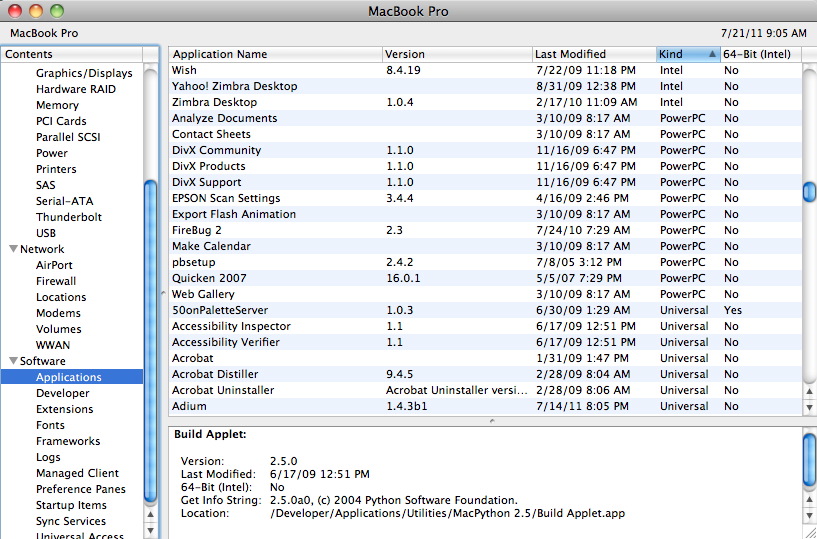Image resolution: width=817 pixels, height=539 pixels.
Task: Select Extensions in the sidebar
Action: pos(65,409)
